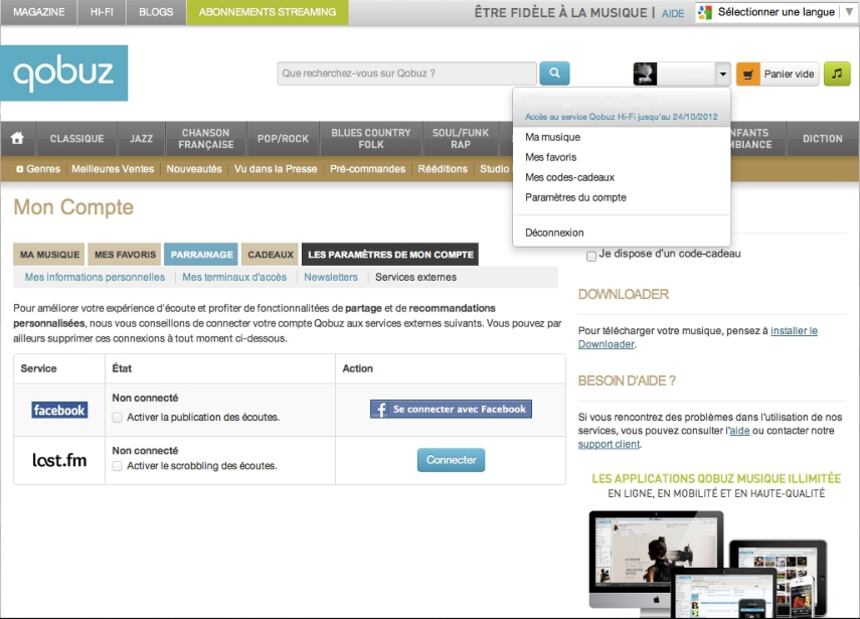
Task: Choose Déconnexion from account menu
Action: click(x=554, y=232)
